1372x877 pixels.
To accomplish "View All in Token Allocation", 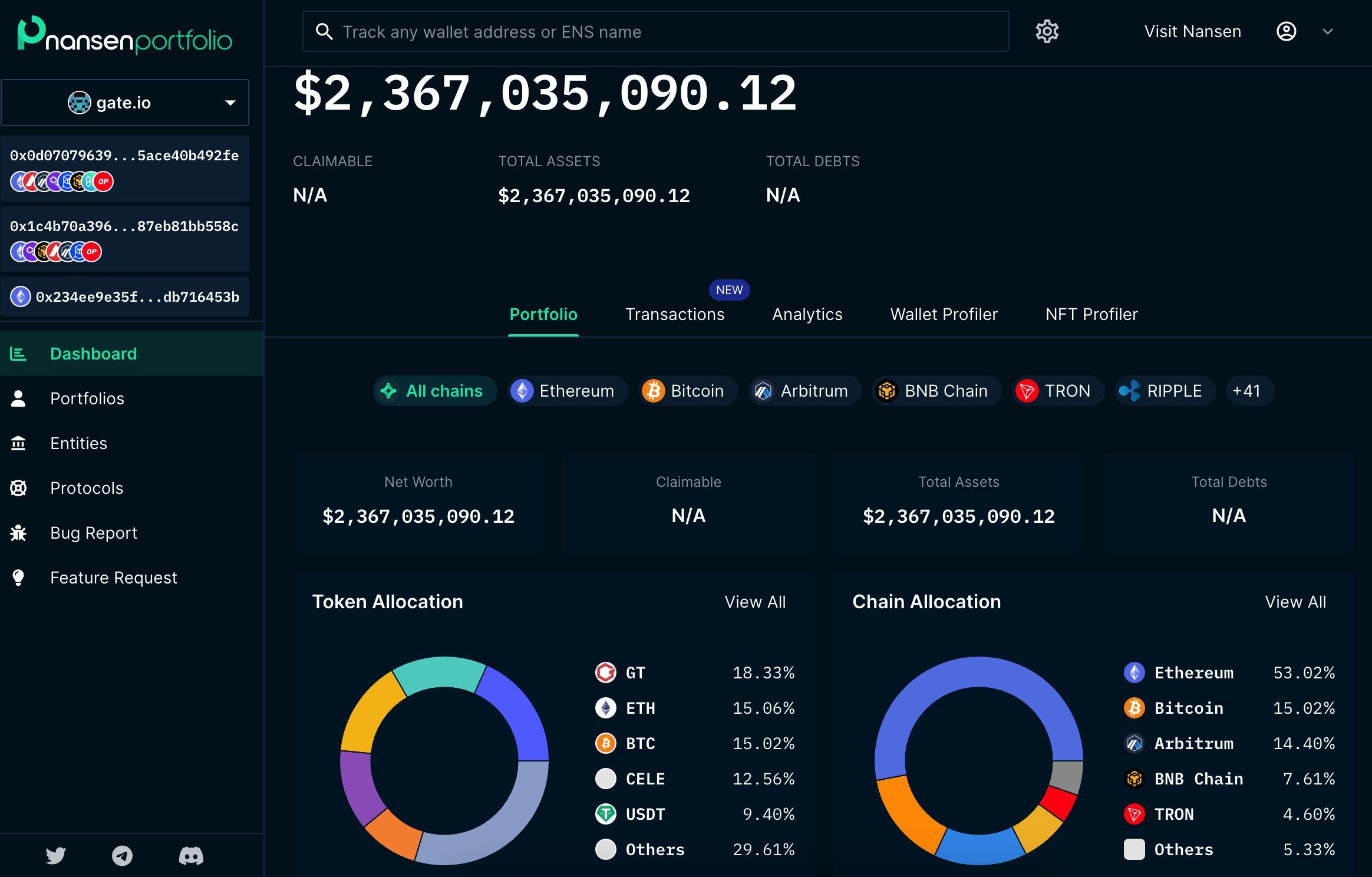I will 754,602.
